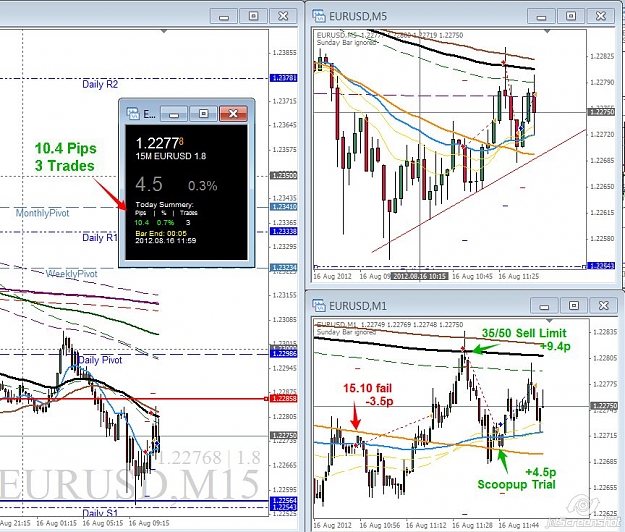Image resolution: width=625 pixels, height=532 pixels.
Task: Click the 1.22986 price tag on the M15 axis
Action: [283, 354]
